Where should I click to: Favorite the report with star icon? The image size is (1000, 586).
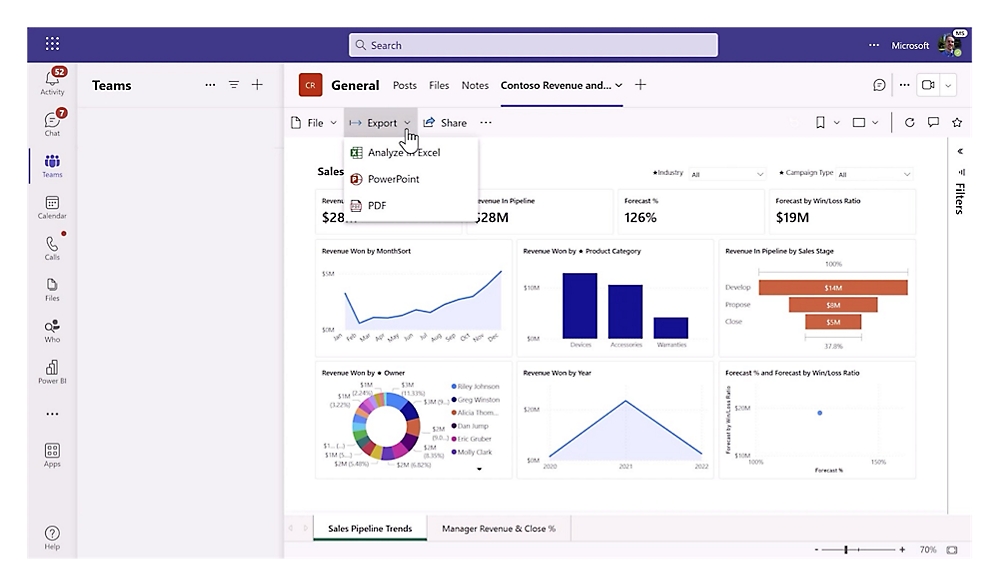click(x=957, y=122)
